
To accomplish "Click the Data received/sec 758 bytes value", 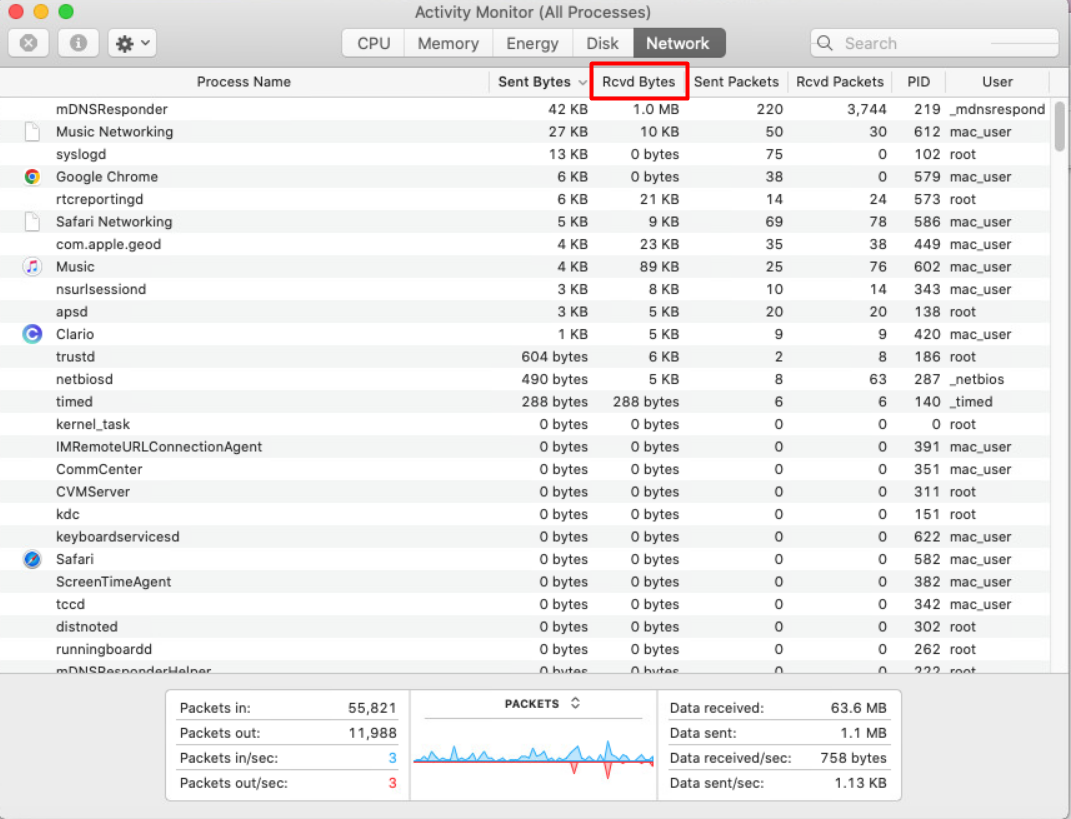I will click(x=853, y=758).
